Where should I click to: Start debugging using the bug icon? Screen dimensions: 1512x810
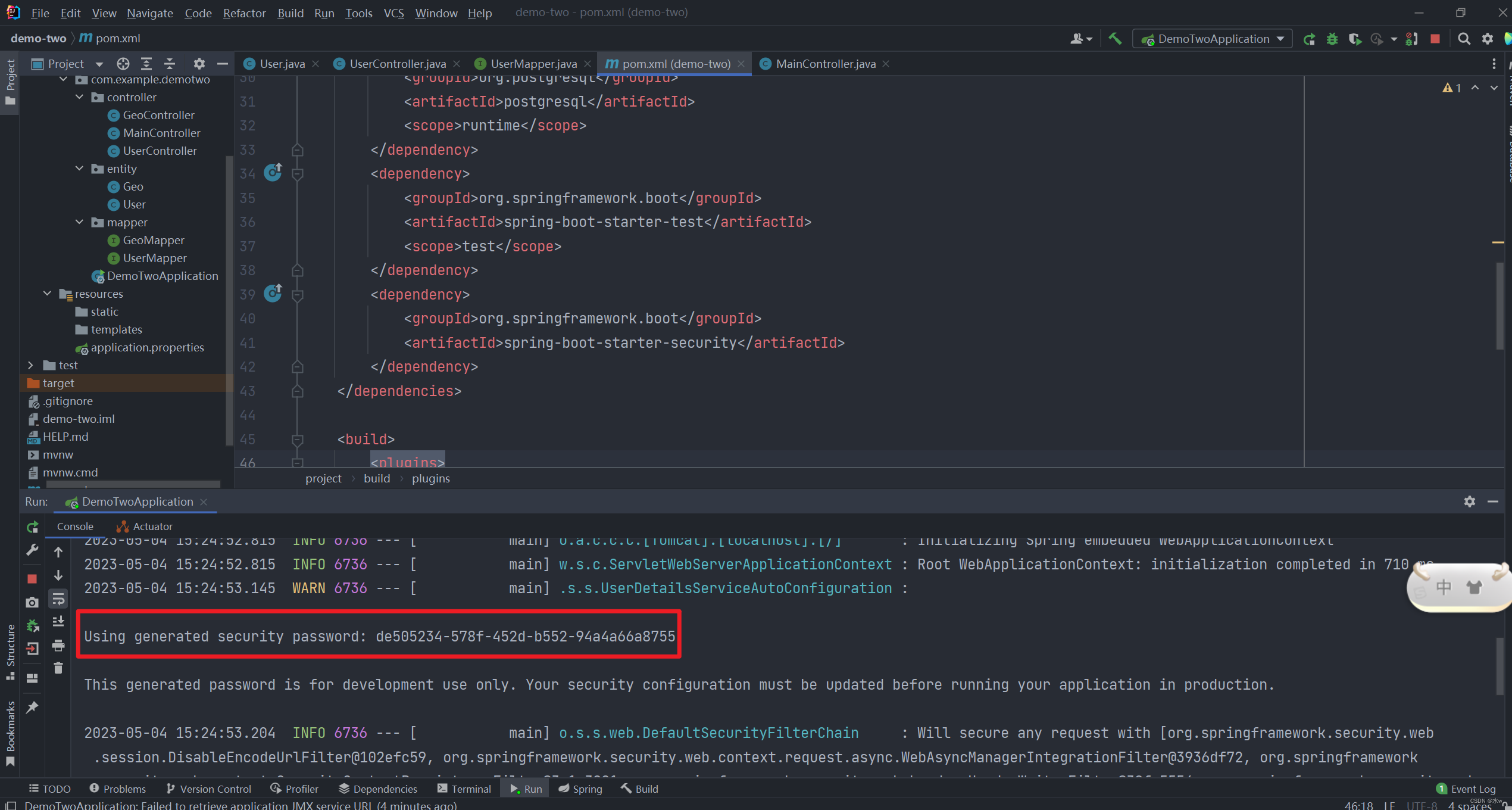pos(1332,38)
